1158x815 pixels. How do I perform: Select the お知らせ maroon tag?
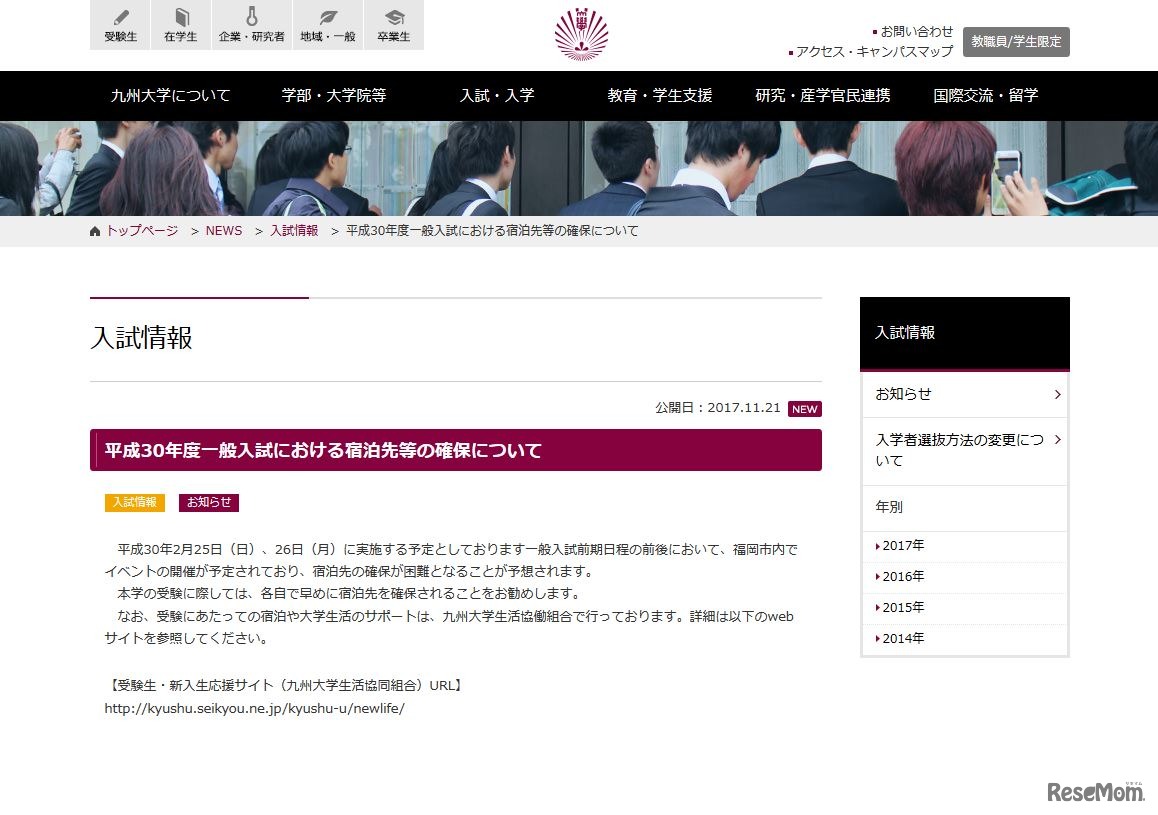tap(208, 502)
